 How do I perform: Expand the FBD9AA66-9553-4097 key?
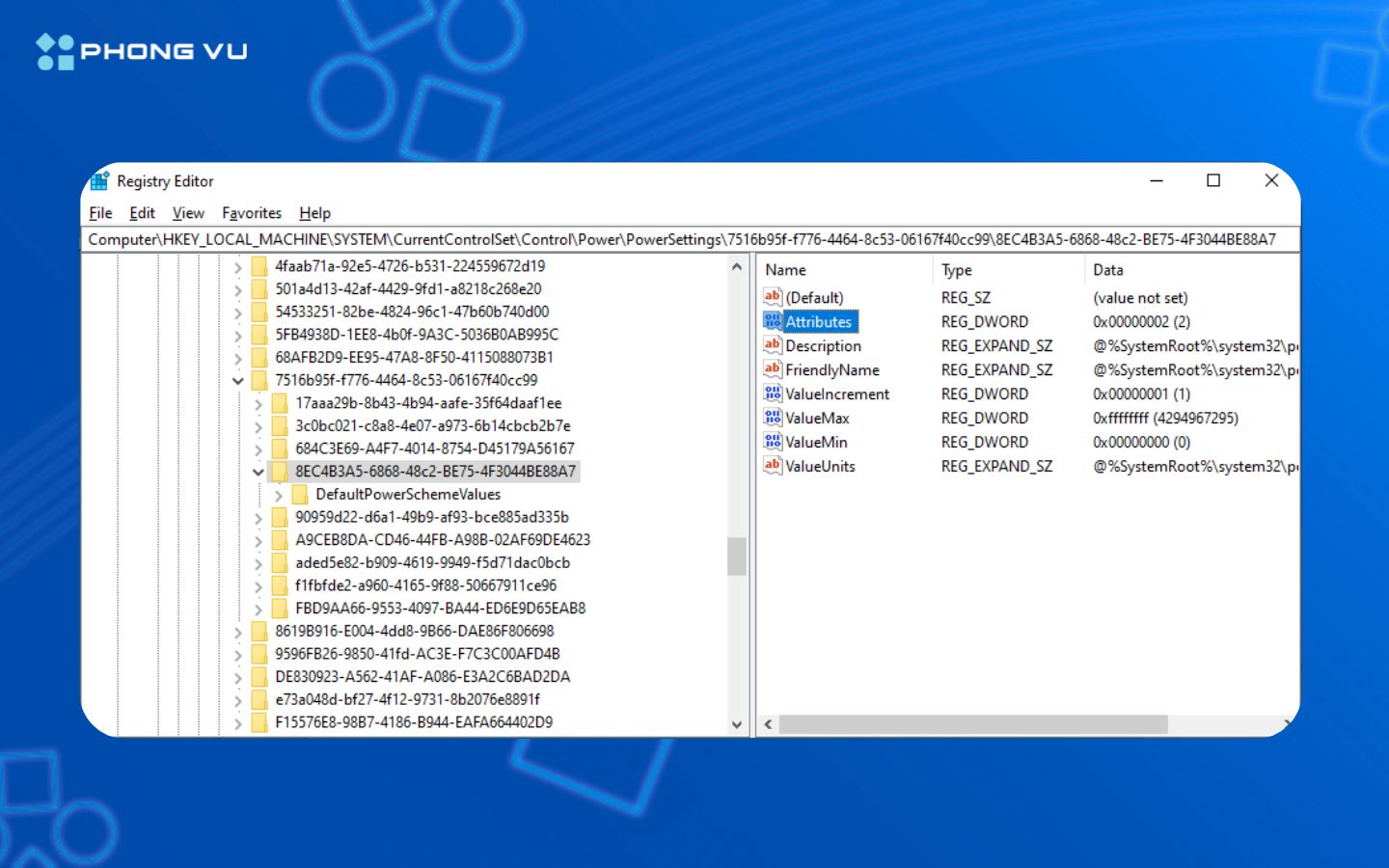(258, 609)
